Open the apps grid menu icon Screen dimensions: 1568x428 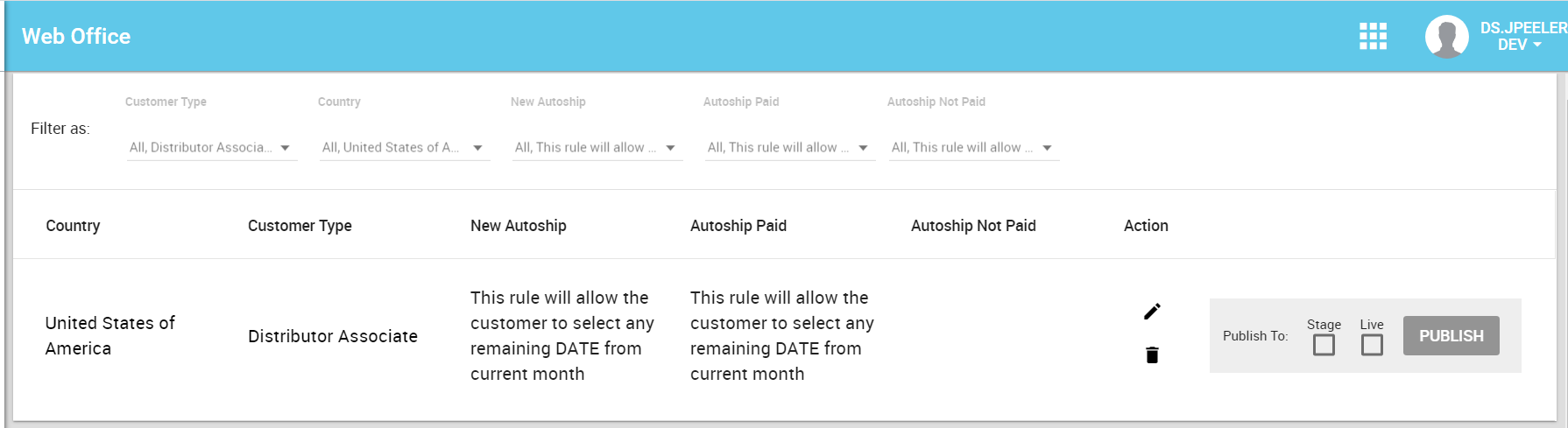[x=1373, y=36]
